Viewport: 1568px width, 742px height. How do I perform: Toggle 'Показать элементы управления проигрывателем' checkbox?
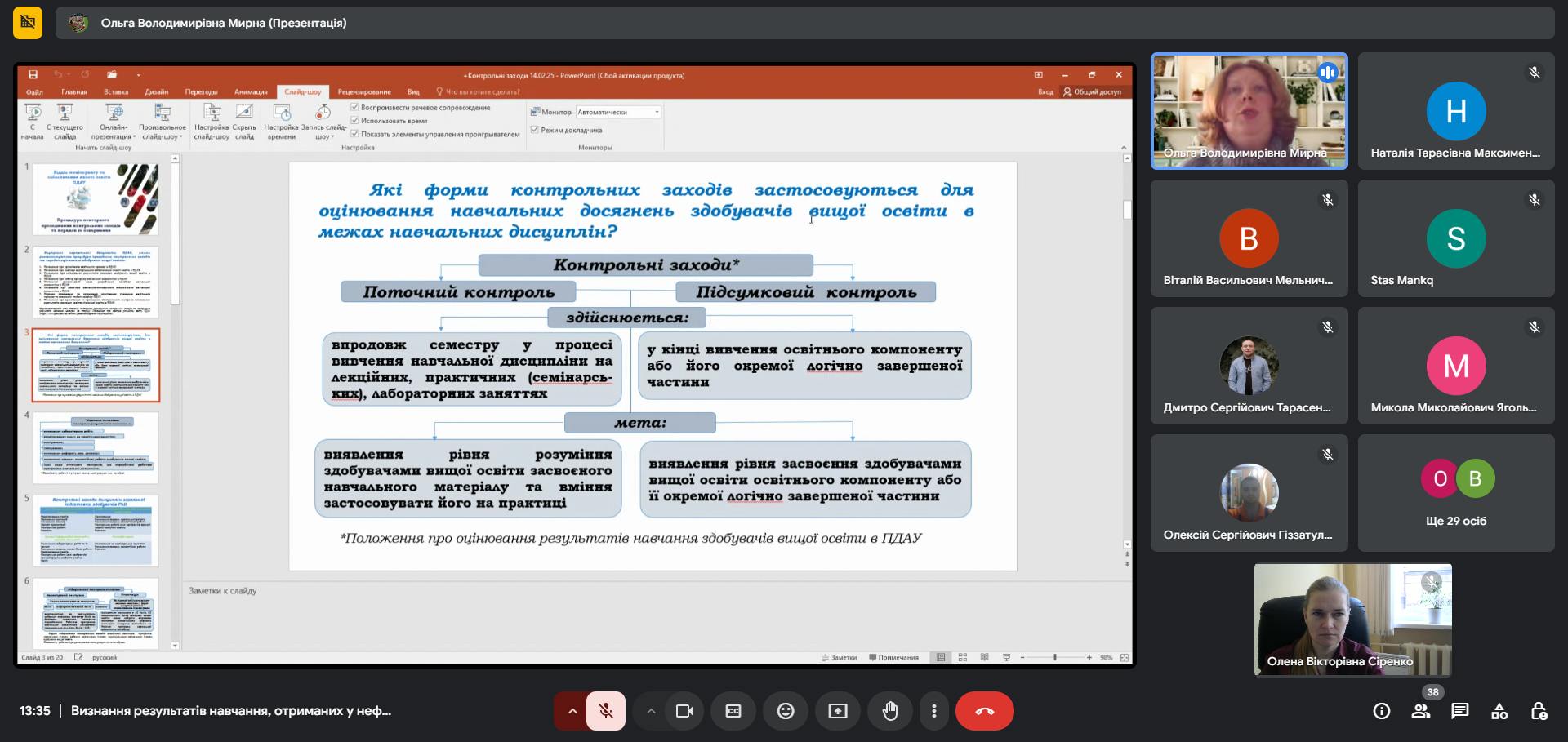[354, 134]
